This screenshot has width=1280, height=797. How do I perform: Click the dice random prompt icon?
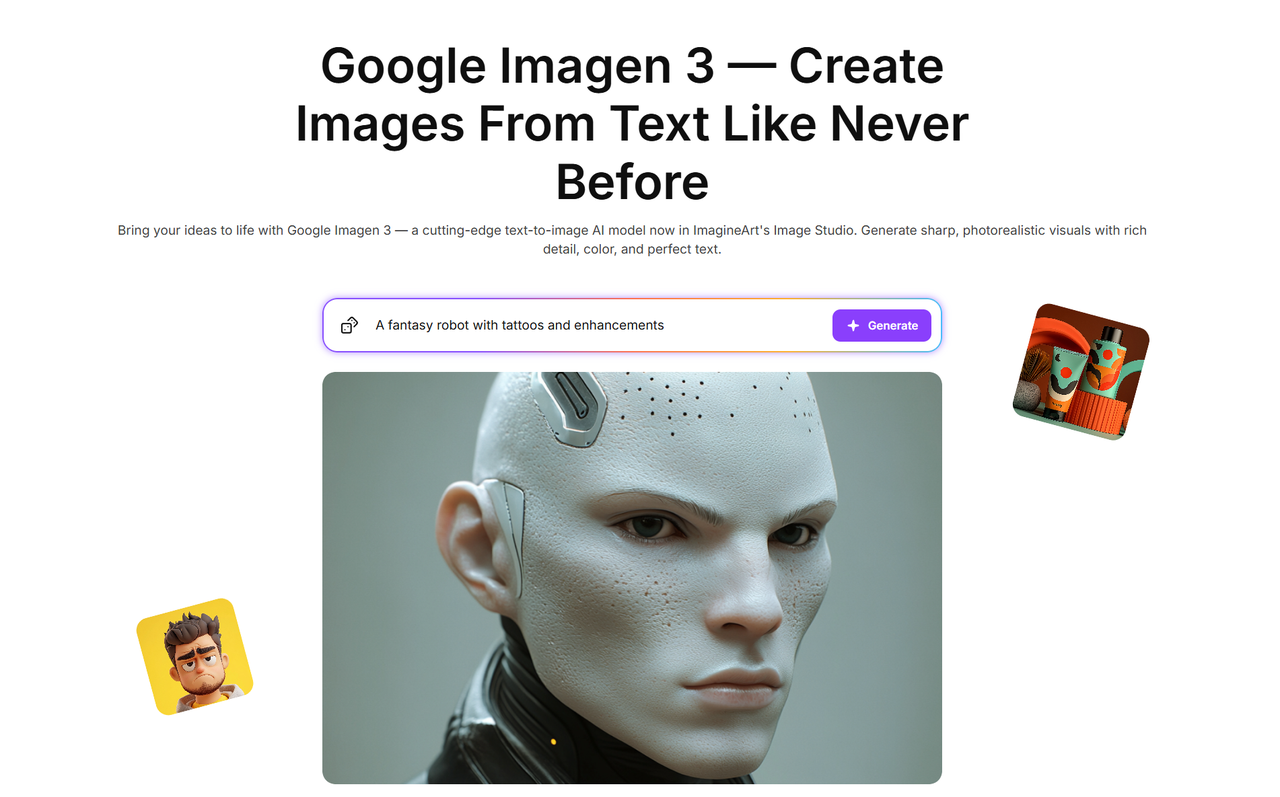349,325
